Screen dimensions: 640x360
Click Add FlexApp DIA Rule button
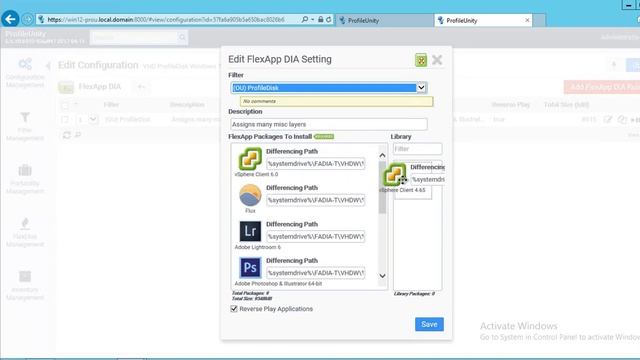tap(602, 87)
